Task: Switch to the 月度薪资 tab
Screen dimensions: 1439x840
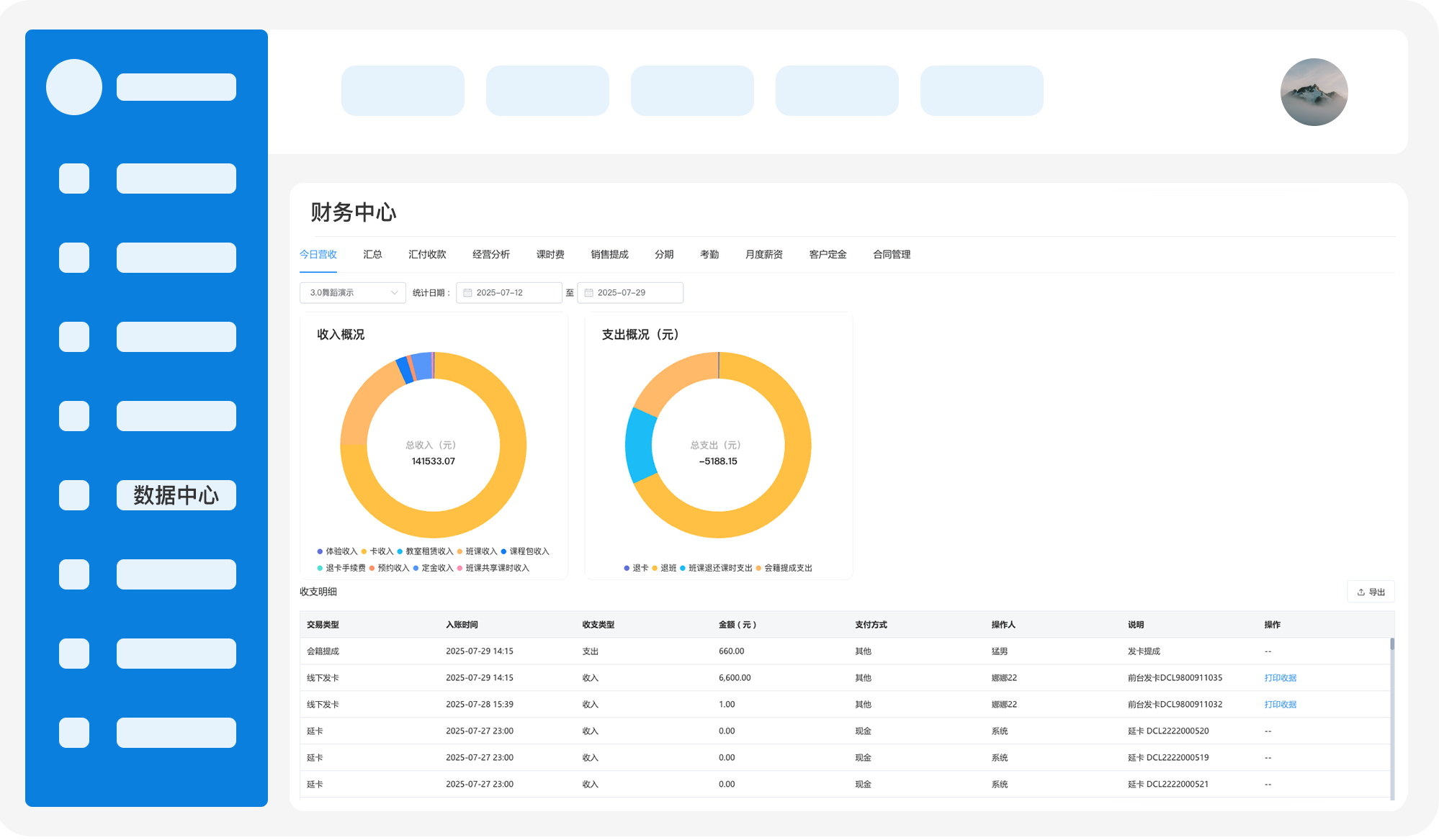Action: click(763, 255)
